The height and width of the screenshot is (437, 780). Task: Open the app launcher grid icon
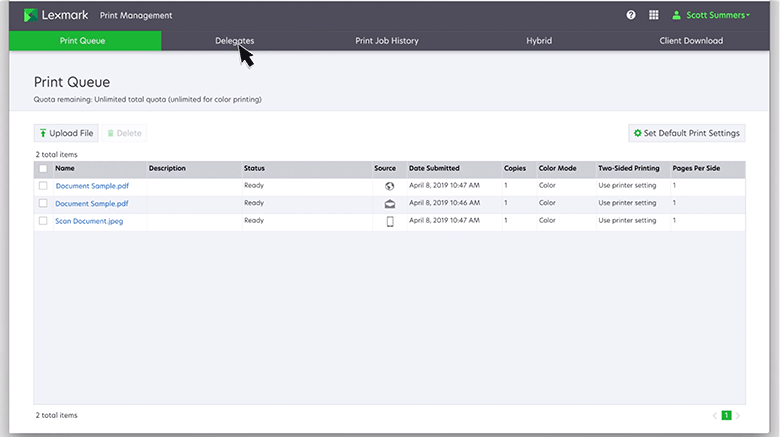pos(654,15)
